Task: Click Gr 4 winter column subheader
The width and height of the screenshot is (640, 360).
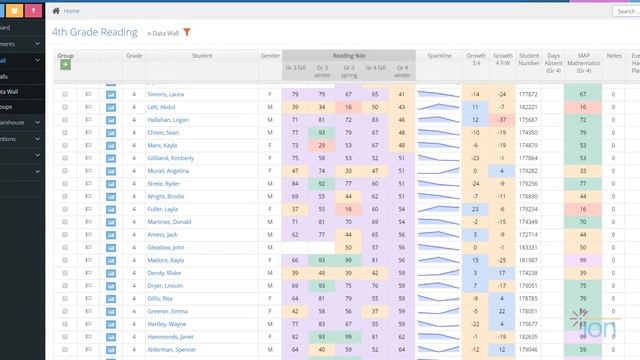Action: pyautogui.click(x=402, y=71)
